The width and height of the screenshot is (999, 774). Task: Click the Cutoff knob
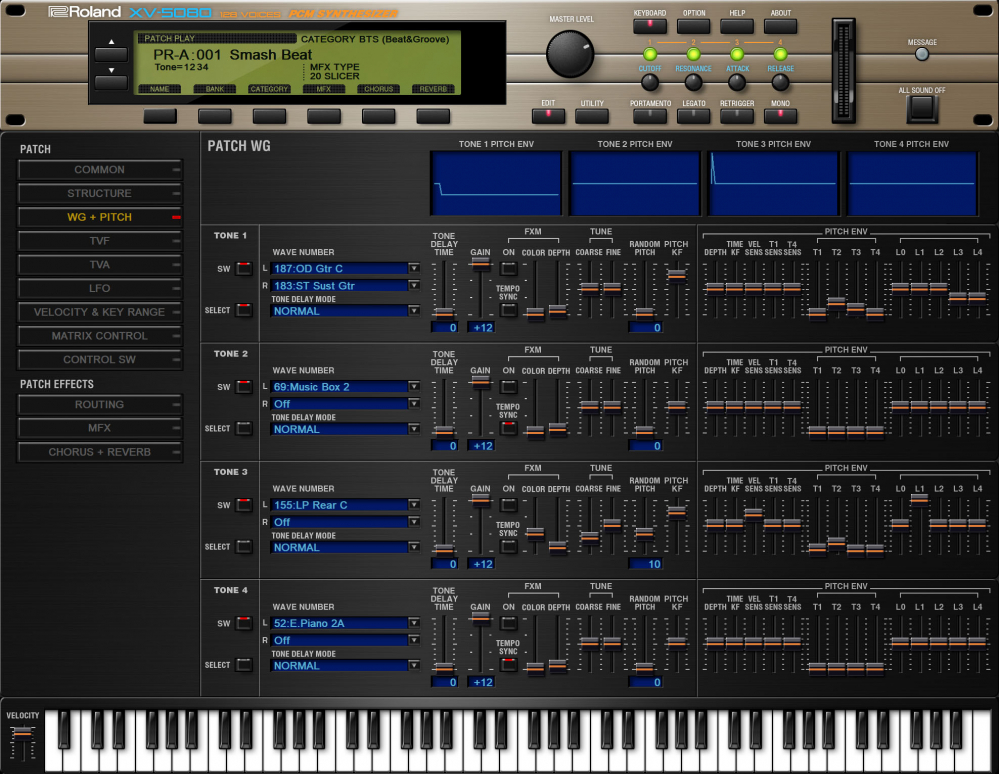(x=650, y=83)
